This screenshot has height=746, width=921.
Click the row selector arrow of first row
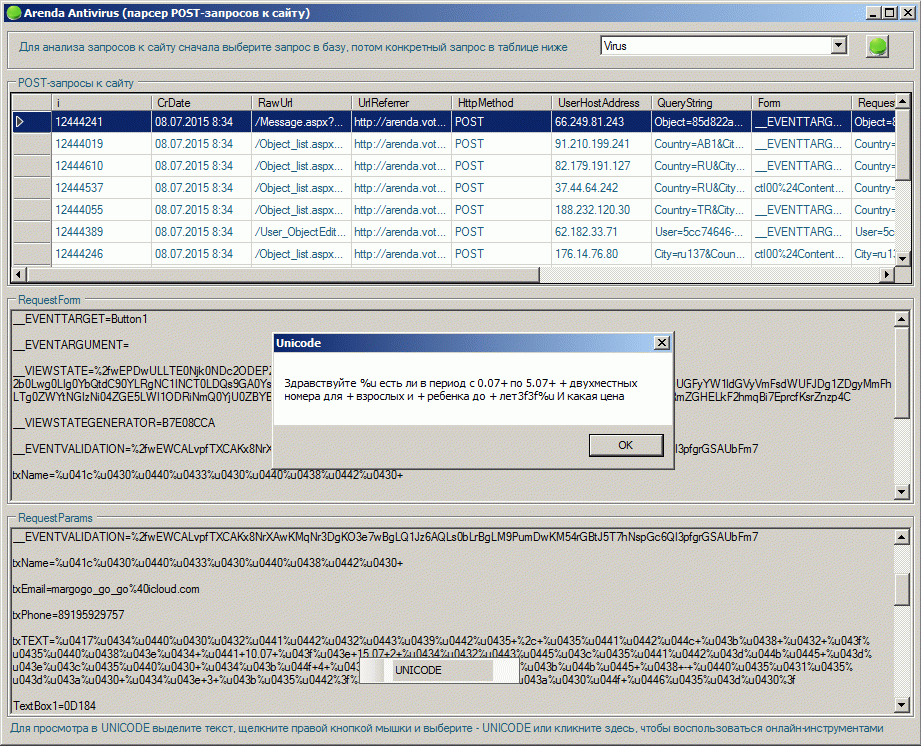coord(32,122)
